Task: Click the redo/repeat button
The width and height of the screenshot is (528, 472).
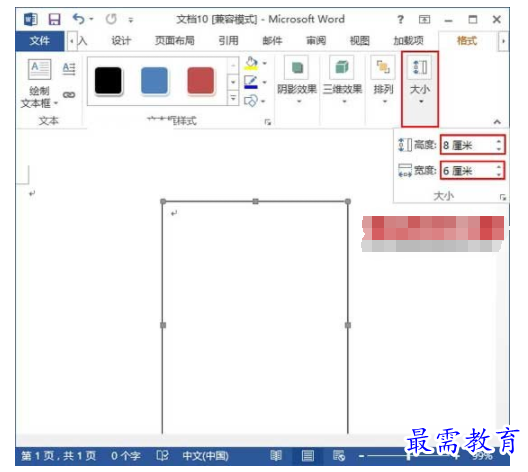Action: [x=111, y=19]
